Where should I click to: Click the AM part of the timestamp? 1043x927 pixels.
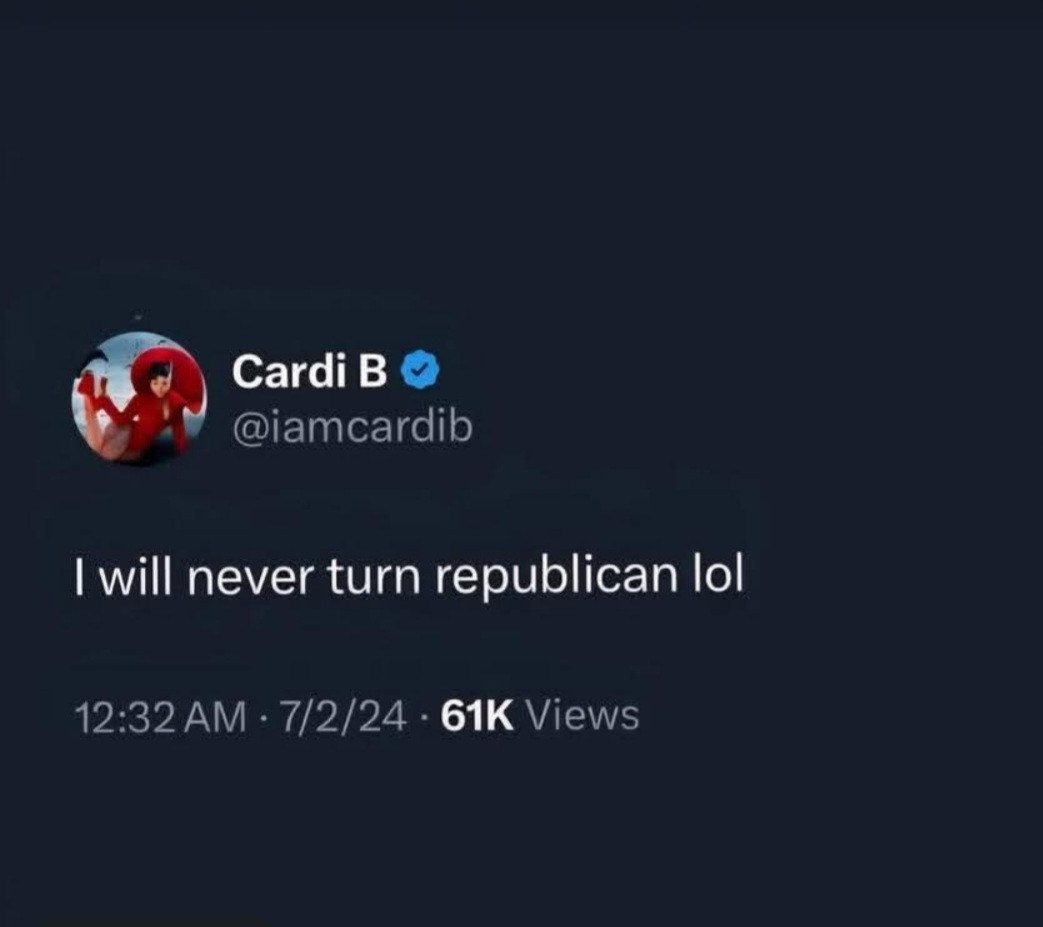pos(218,718)
